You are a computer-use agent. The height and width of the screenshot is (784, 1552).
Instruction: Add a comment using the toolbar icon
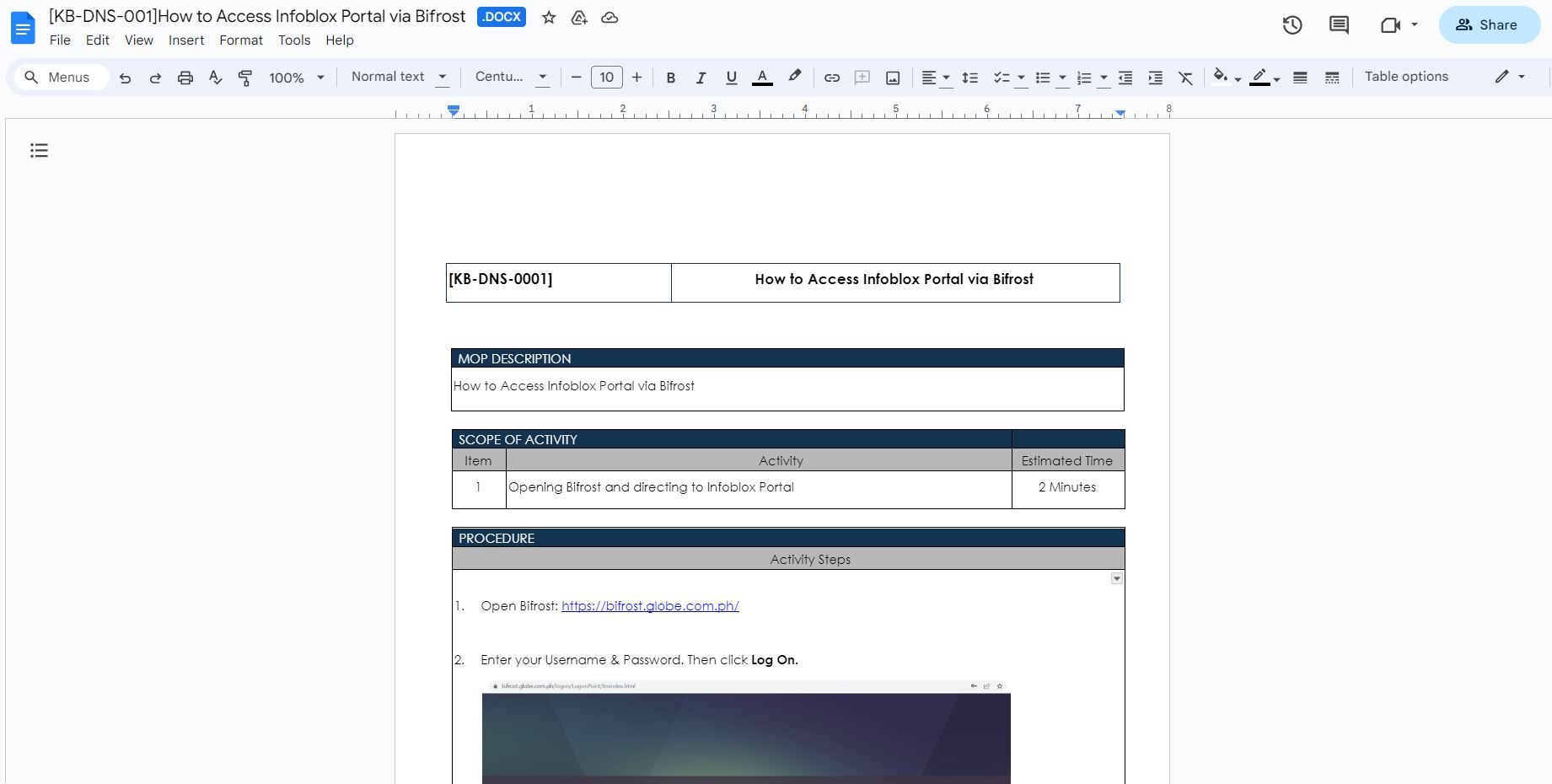[862, 78]
